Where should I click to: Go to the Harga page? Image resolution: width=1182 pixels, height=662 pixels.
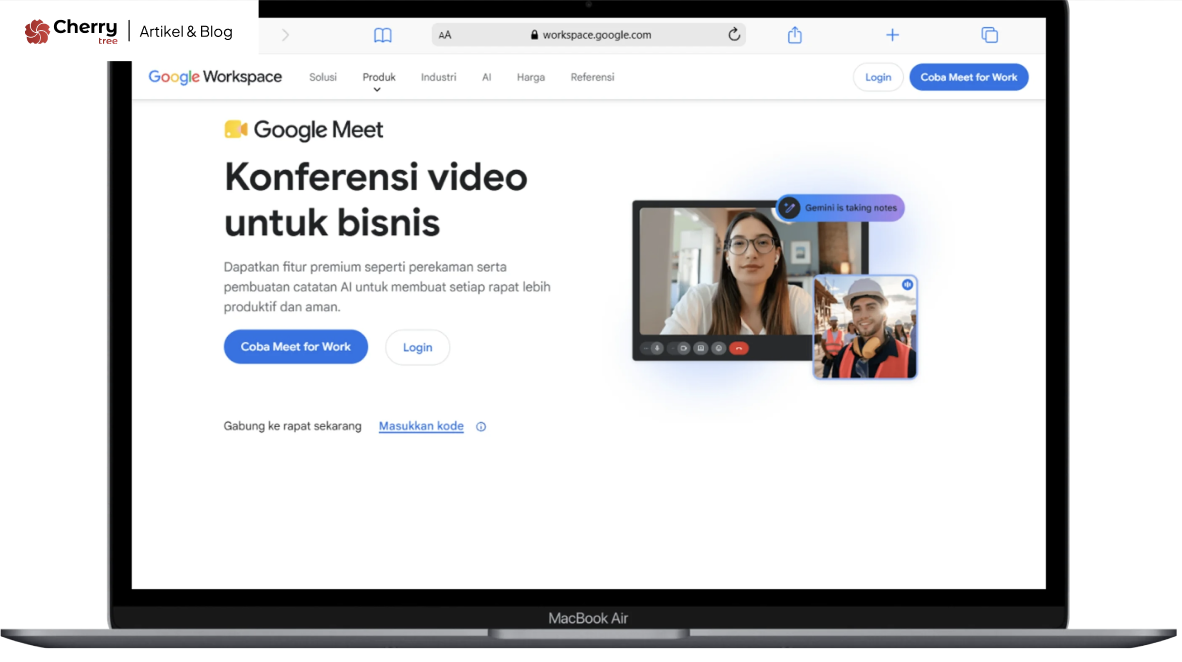[x=531, y=77]
